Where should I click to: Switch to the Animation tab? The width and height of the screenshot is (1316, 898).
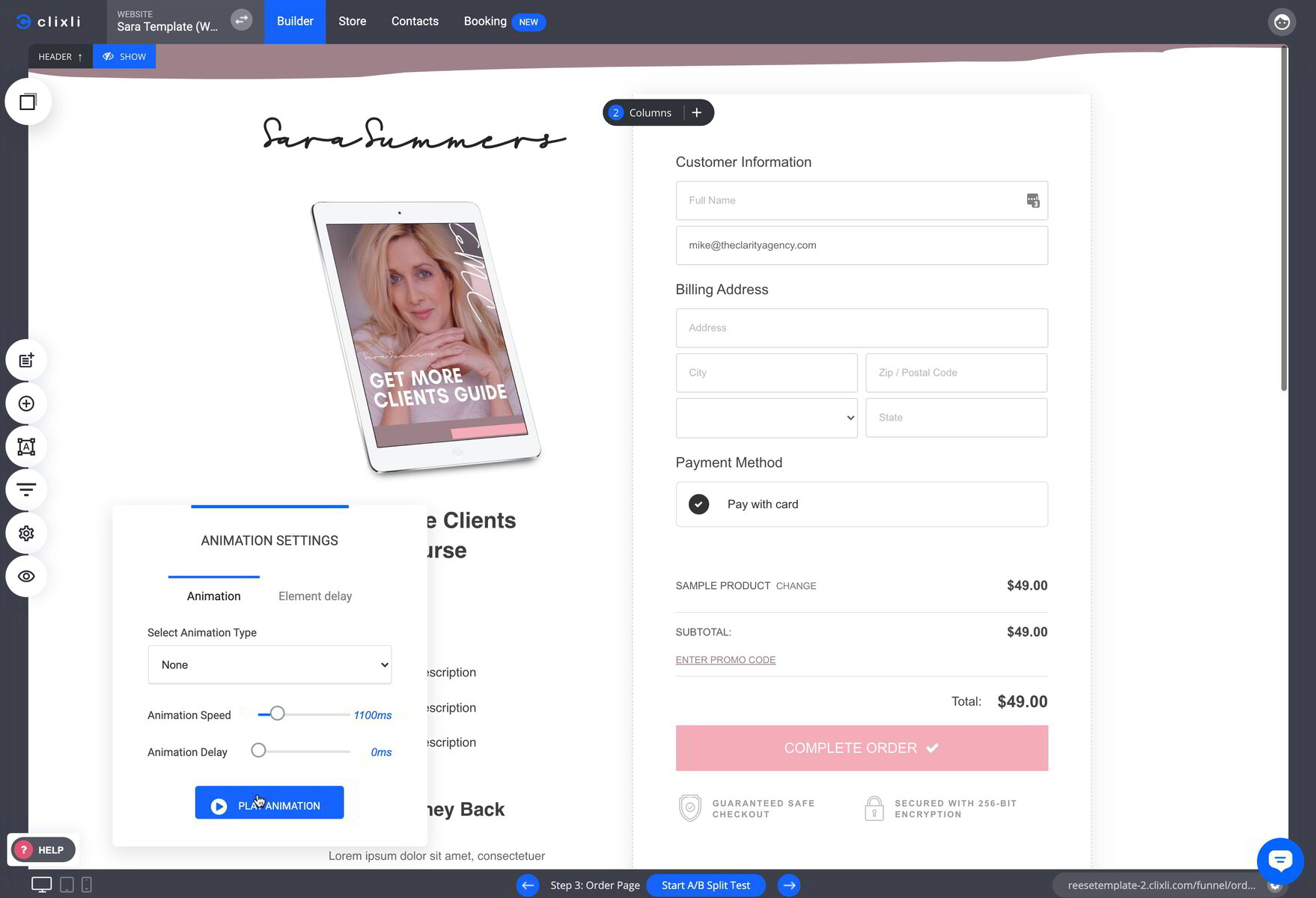tap(213, 596)
